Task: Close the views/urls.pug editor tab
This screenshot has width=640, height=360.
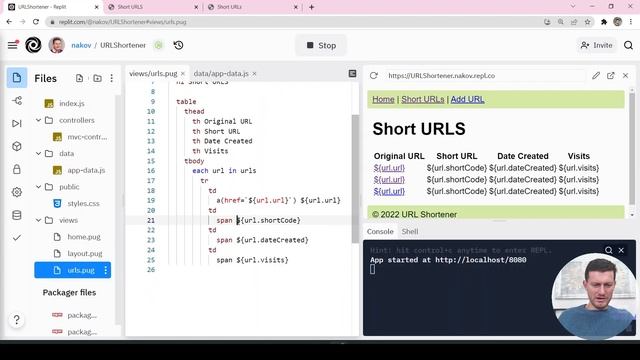Action: (x=183, y=73)
